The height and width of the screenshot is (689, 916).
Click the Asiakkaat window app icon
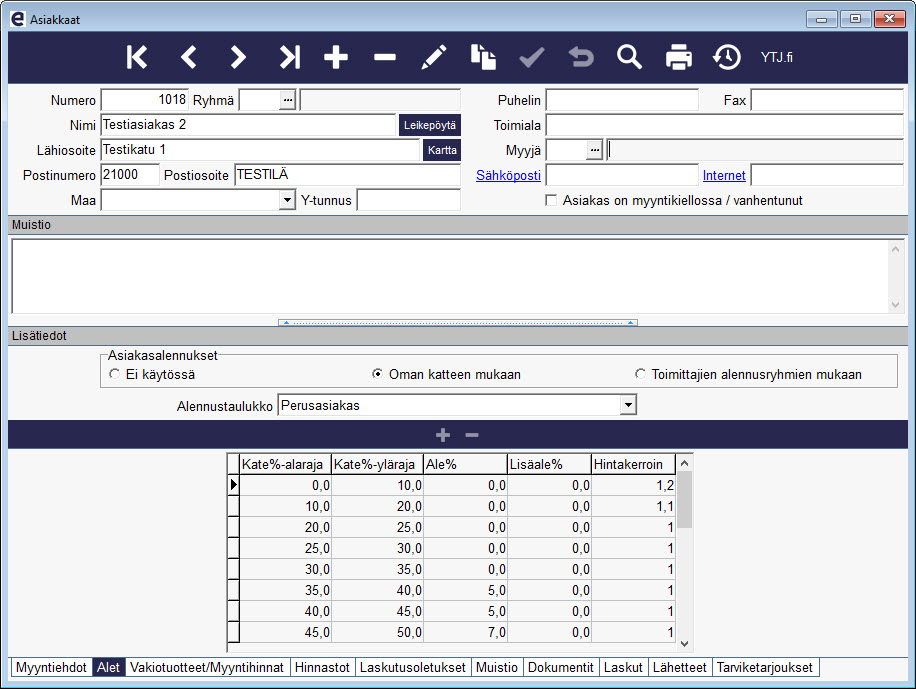pos(18,19)
